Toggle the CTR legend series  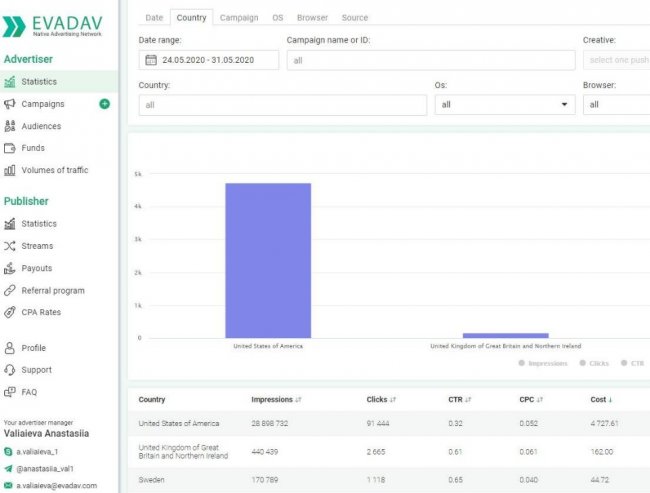(631, 363)
